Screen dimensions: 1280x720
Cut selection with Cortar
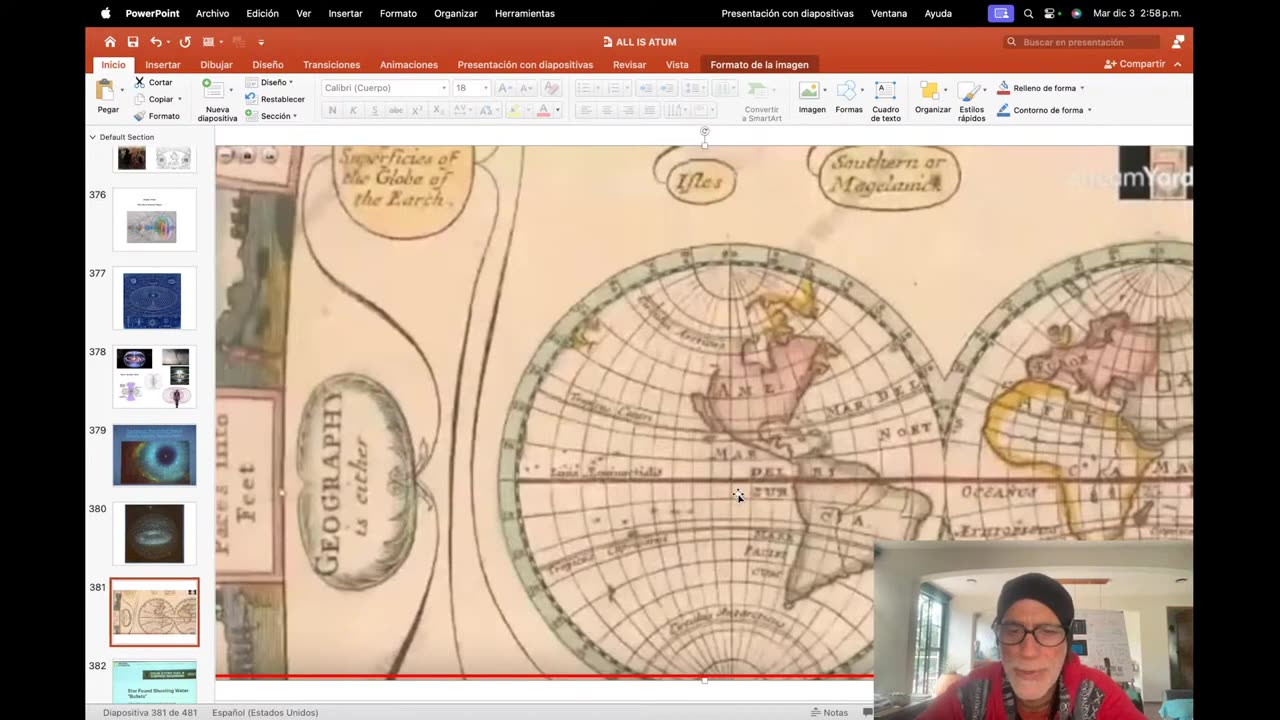coord(153,82)
